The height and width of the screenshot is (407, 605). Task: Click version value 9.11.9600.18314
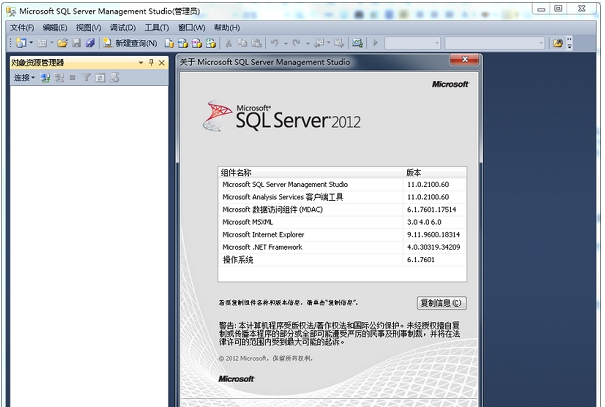pos(433,235)
